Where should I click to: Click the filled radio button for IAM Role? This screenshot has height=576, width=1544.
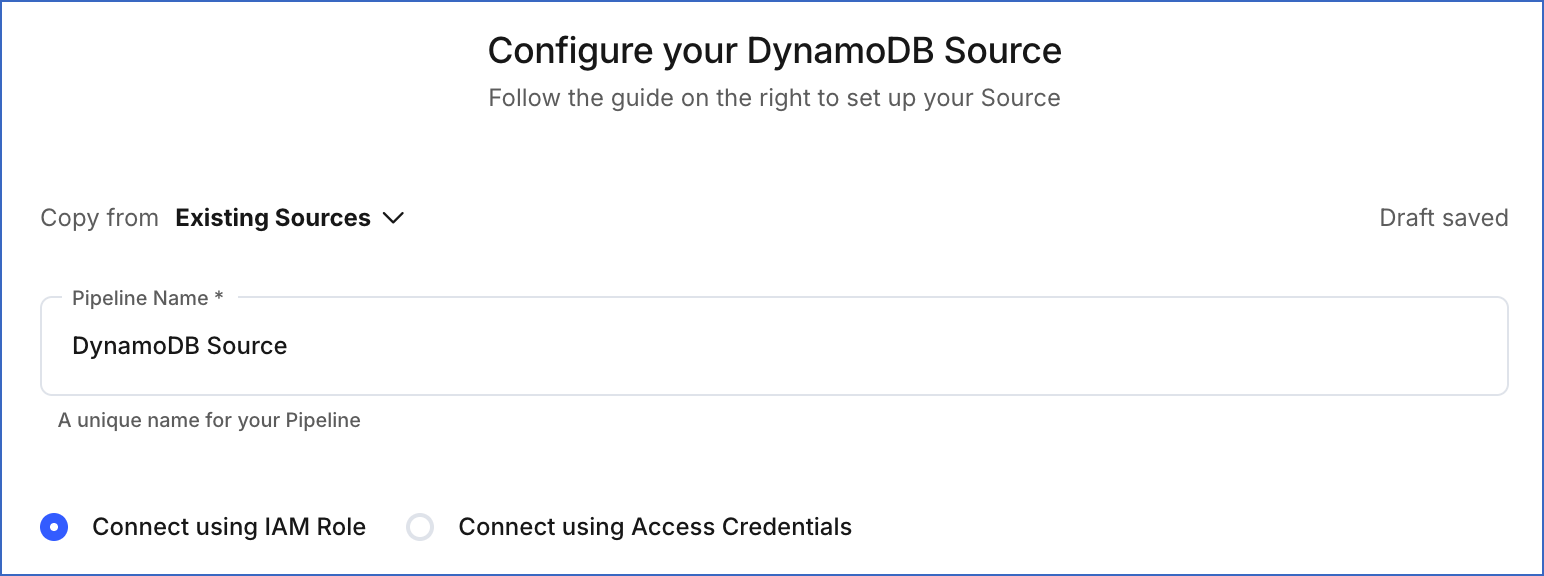pyautogui.click(x=55, y=526)
